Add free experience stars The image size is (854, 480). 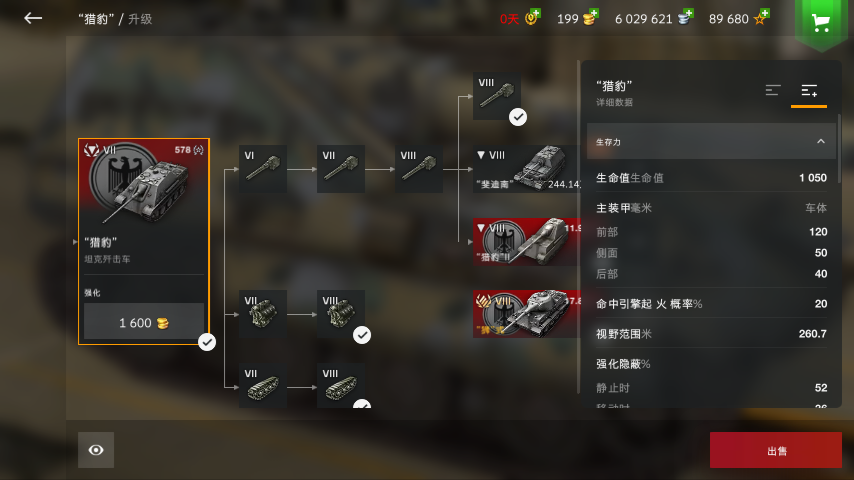[x=765, y=13]
